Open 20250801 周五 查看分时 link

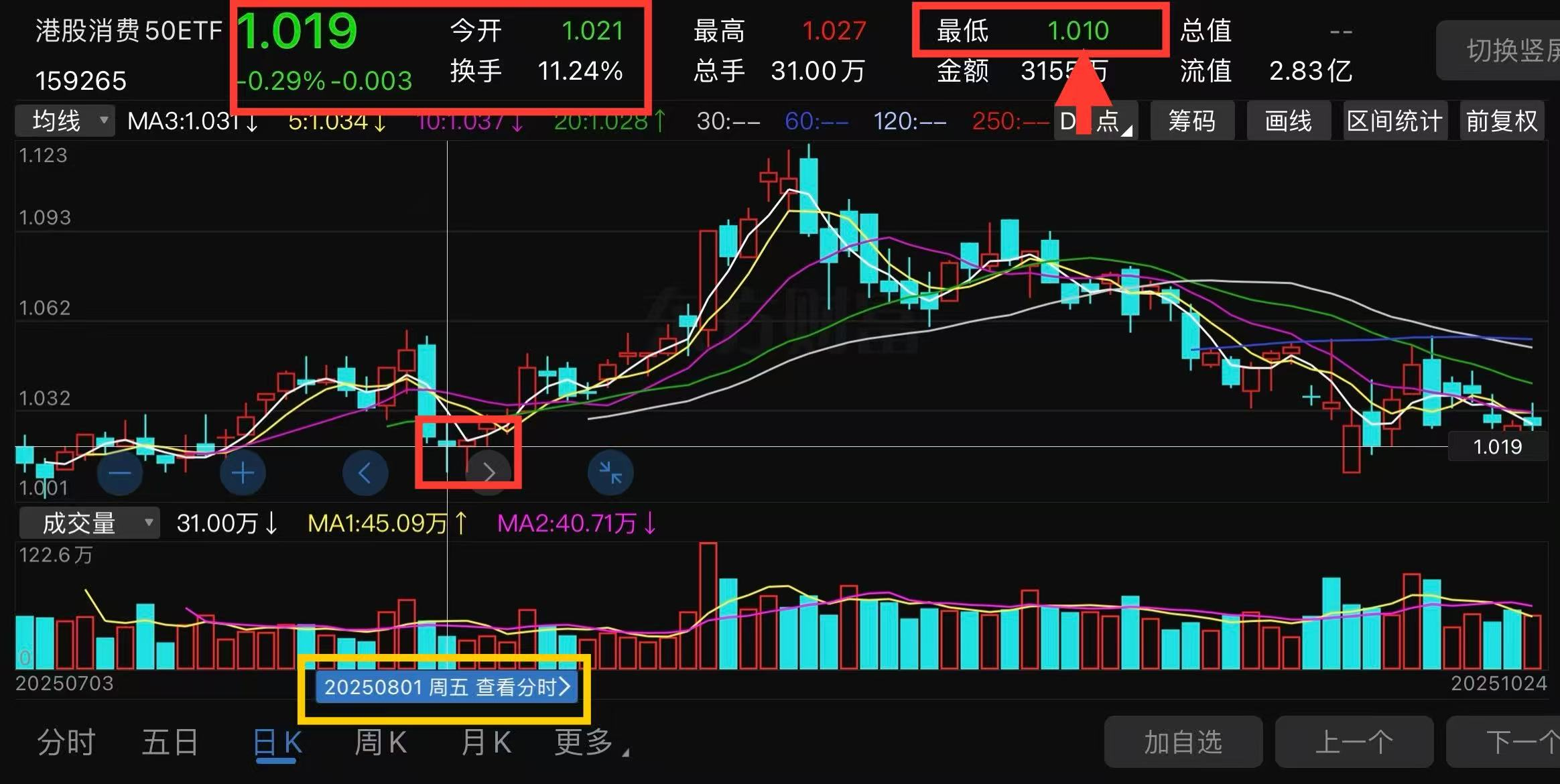tap(446, 687)
